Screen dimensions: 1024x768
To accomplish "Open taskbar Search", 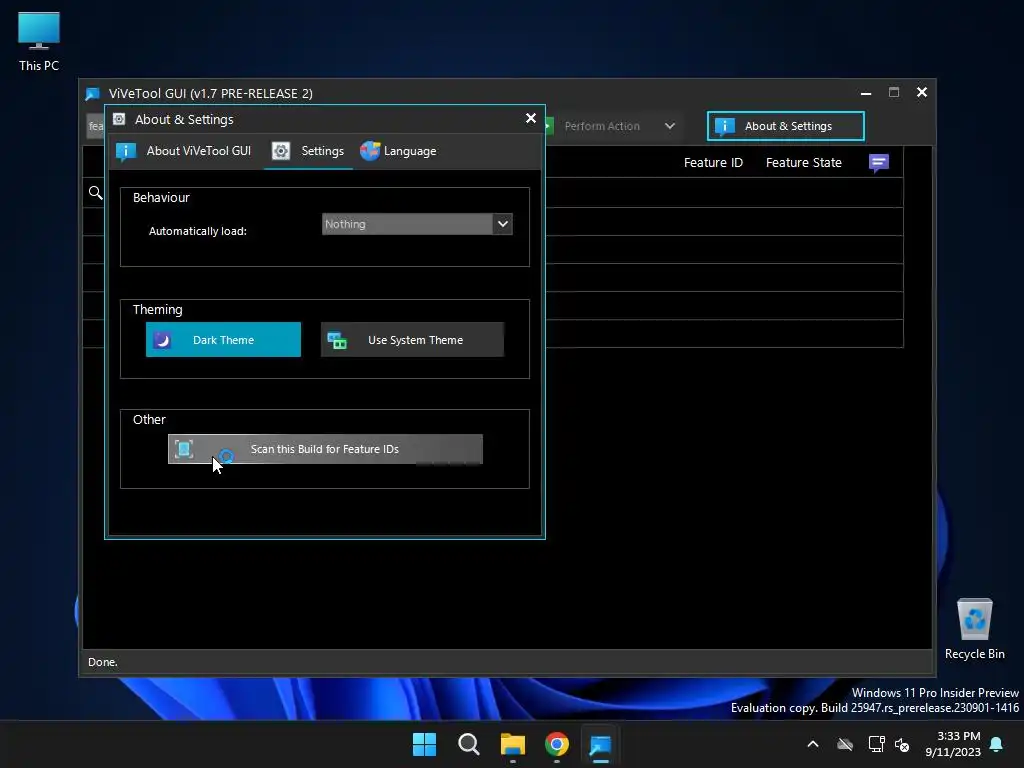I will (468, 744).
